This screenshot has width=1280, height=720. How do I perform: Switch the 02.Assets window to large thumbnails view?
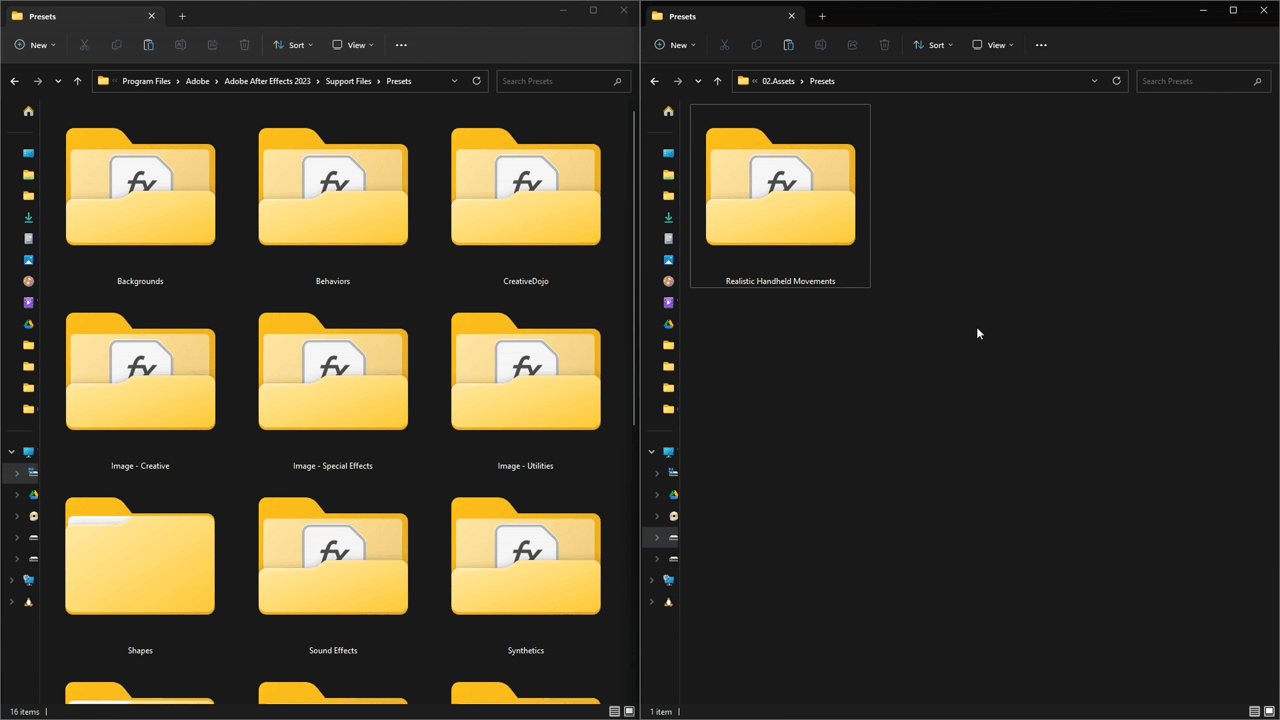(x=1269, y=712)
